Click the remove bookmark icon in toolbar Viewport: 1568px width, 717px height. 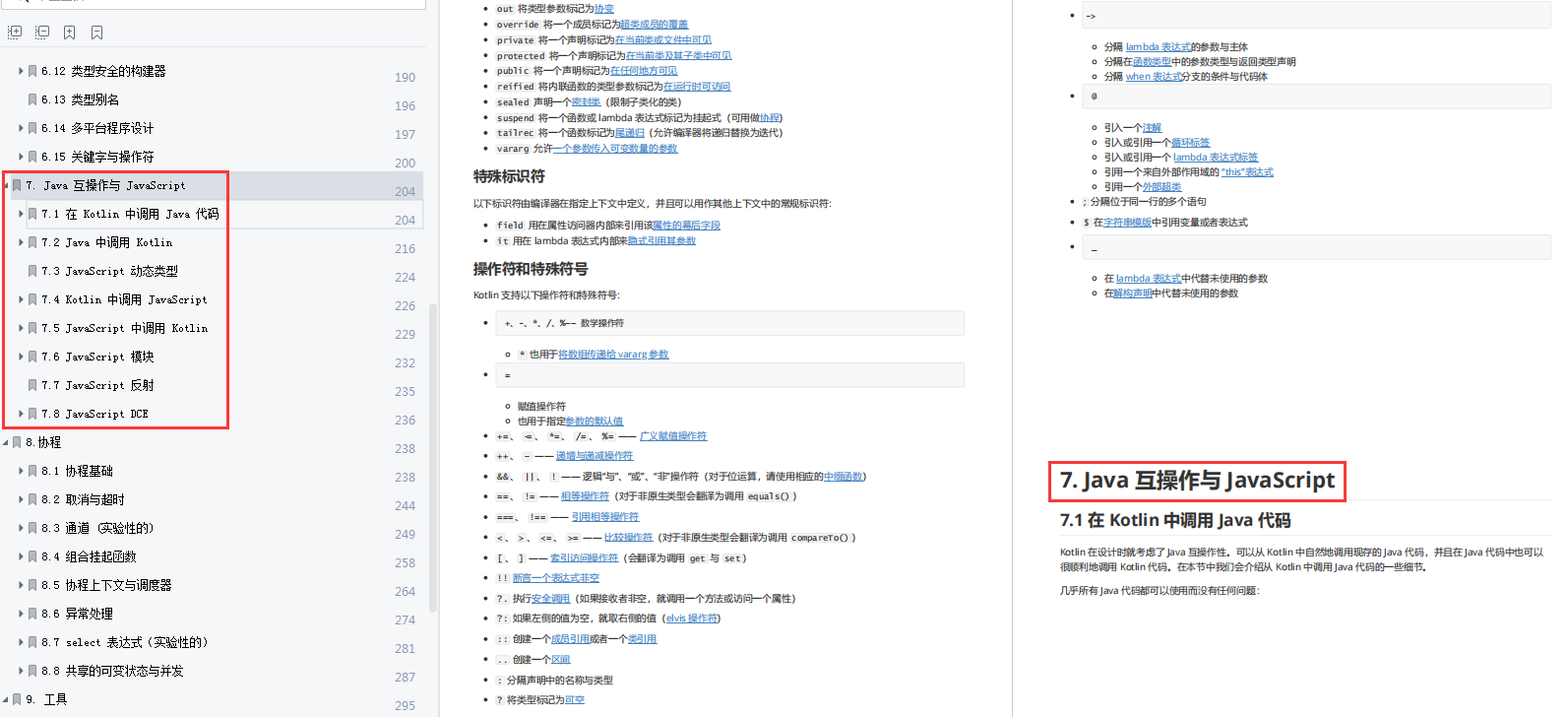(97, 33)
